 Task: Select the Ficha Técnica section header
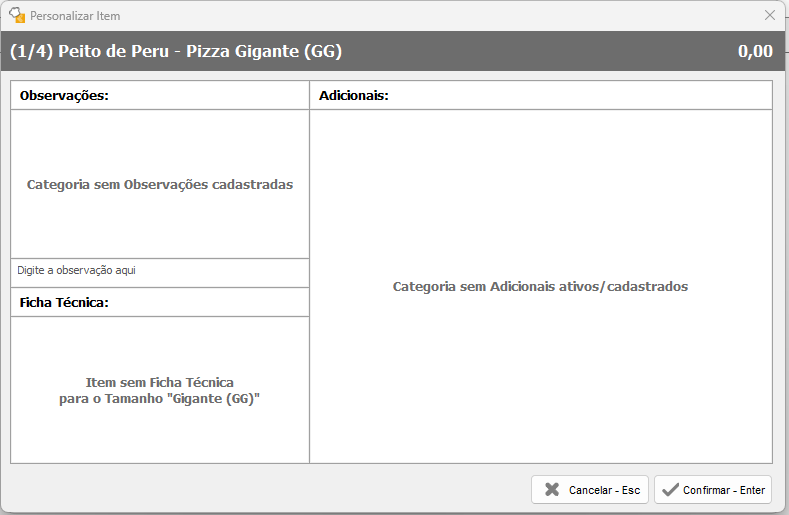point(64,302)
